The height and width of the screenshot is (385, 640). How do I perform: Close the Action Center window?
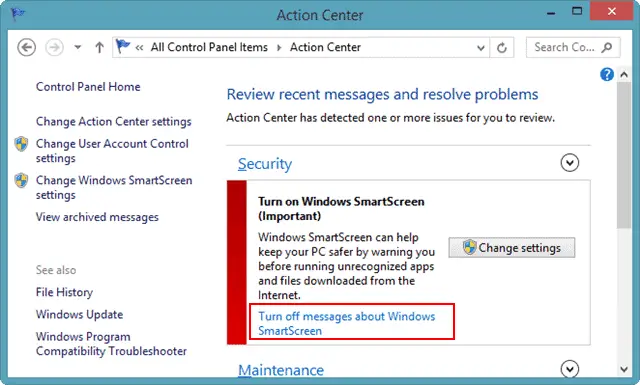point(611,11)
